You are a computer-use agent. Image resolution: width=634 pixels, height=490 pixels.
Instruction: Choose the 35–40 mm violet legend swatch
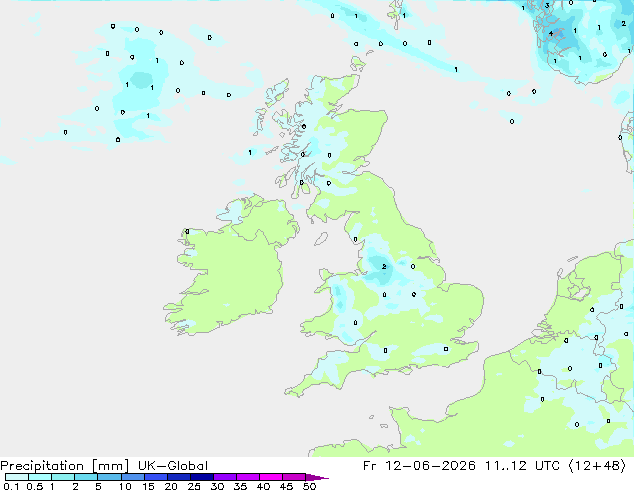coord(248,477)
